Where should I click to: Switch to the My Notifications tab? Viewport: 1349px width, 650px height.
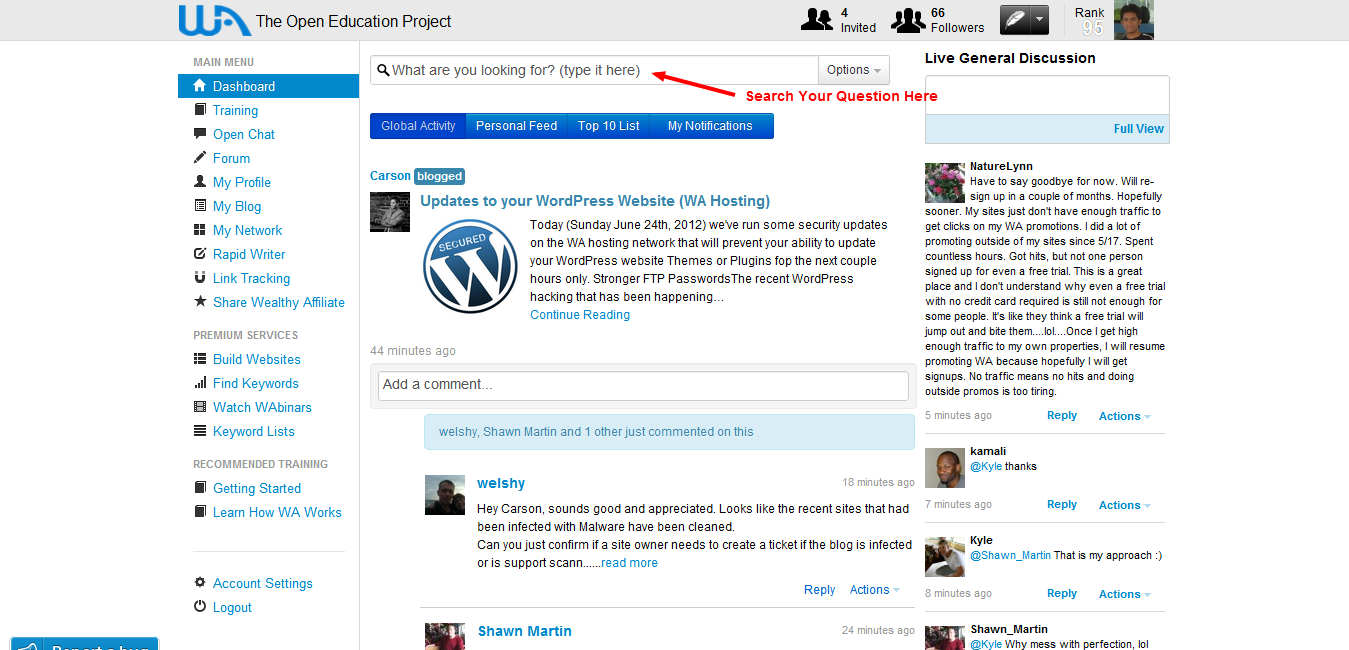coord(710,126)
